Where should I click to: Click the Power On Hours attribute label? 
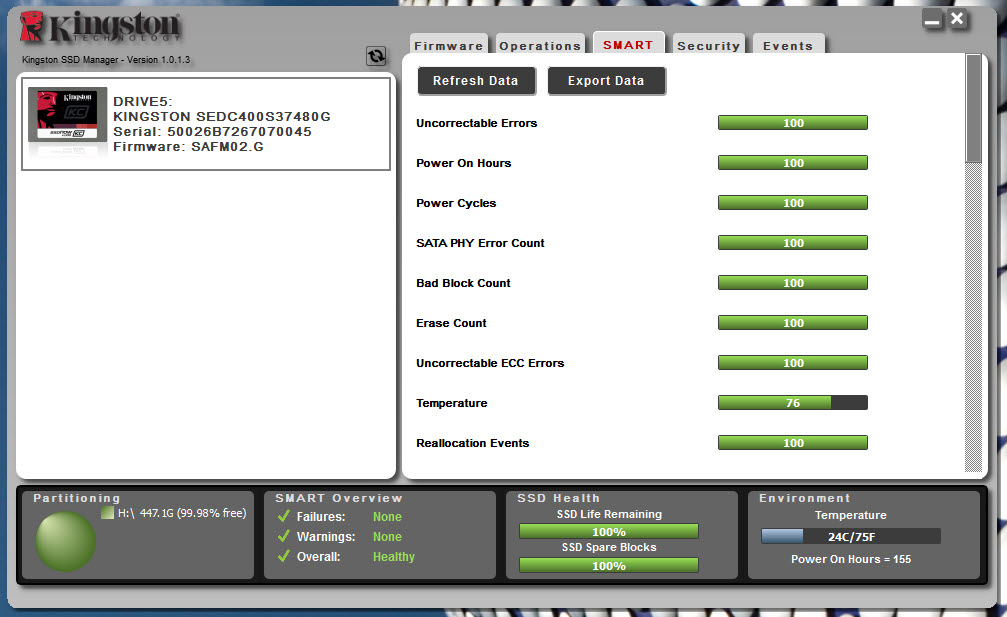click(x=464, y=163)
